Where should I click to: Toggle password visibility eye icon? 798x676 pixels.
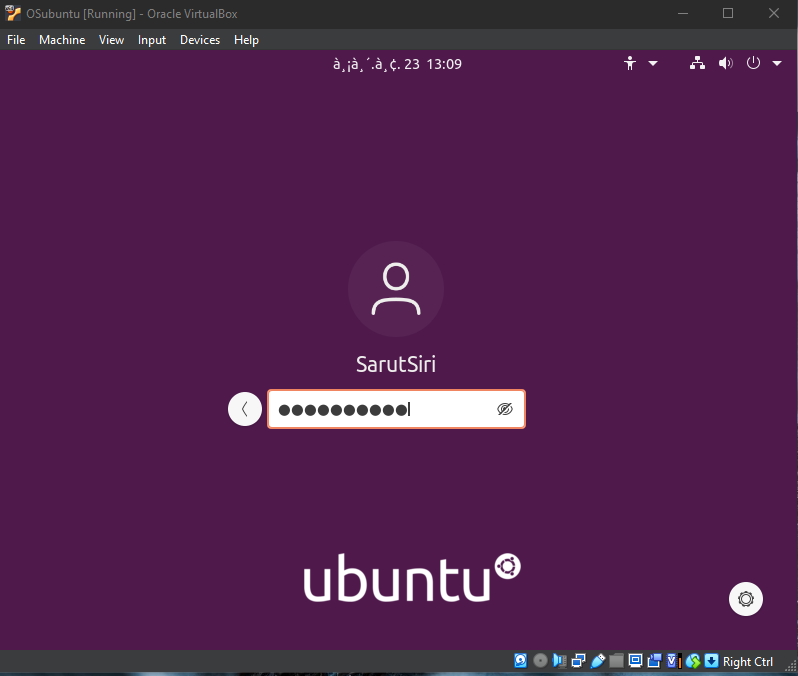click(504, 410)
